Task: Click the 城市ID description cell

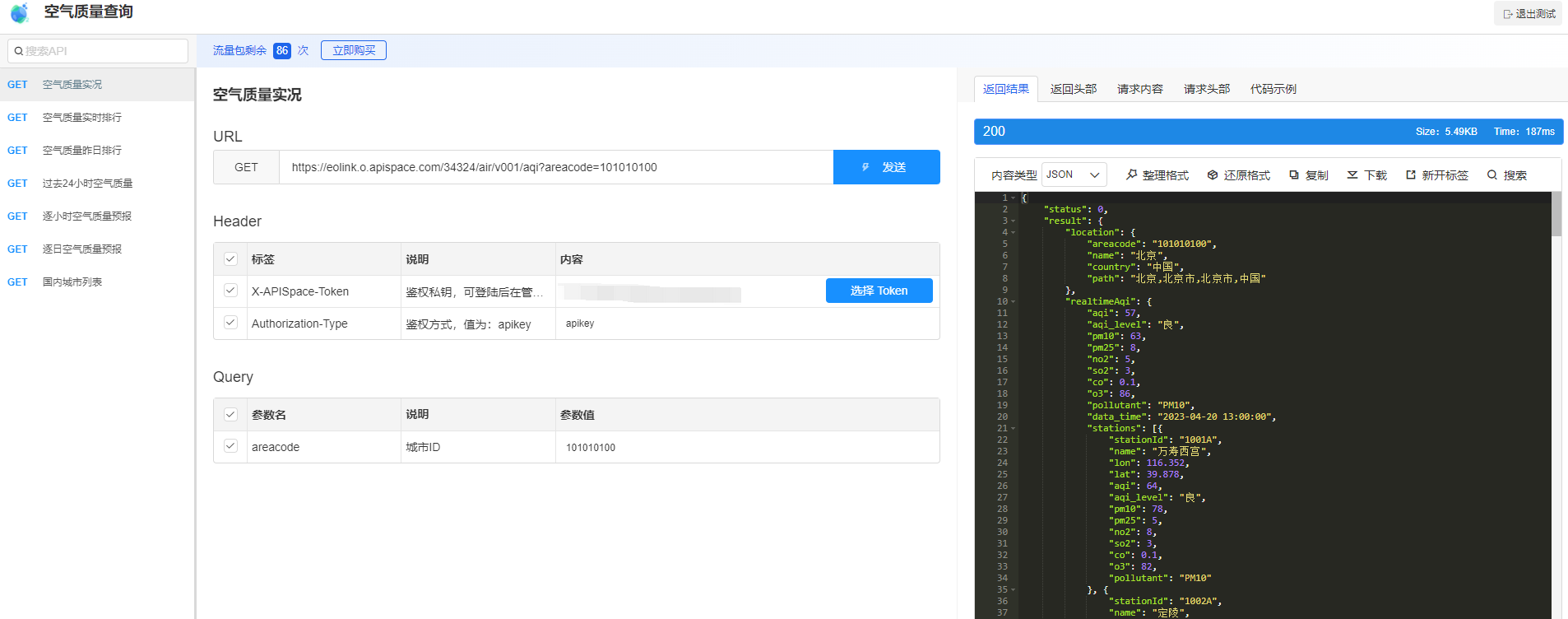Action: pos(478,447)
